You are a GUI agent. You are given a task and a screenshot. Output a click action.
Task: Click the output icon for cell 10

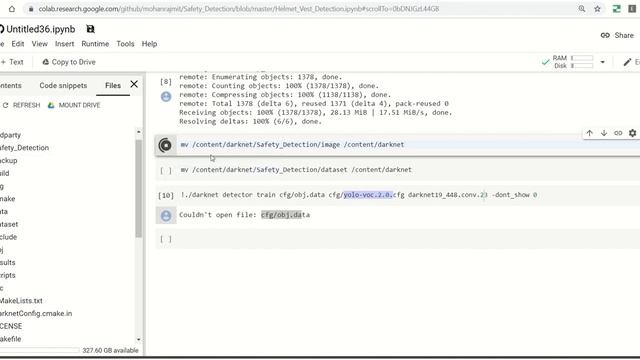click(166, 216)
